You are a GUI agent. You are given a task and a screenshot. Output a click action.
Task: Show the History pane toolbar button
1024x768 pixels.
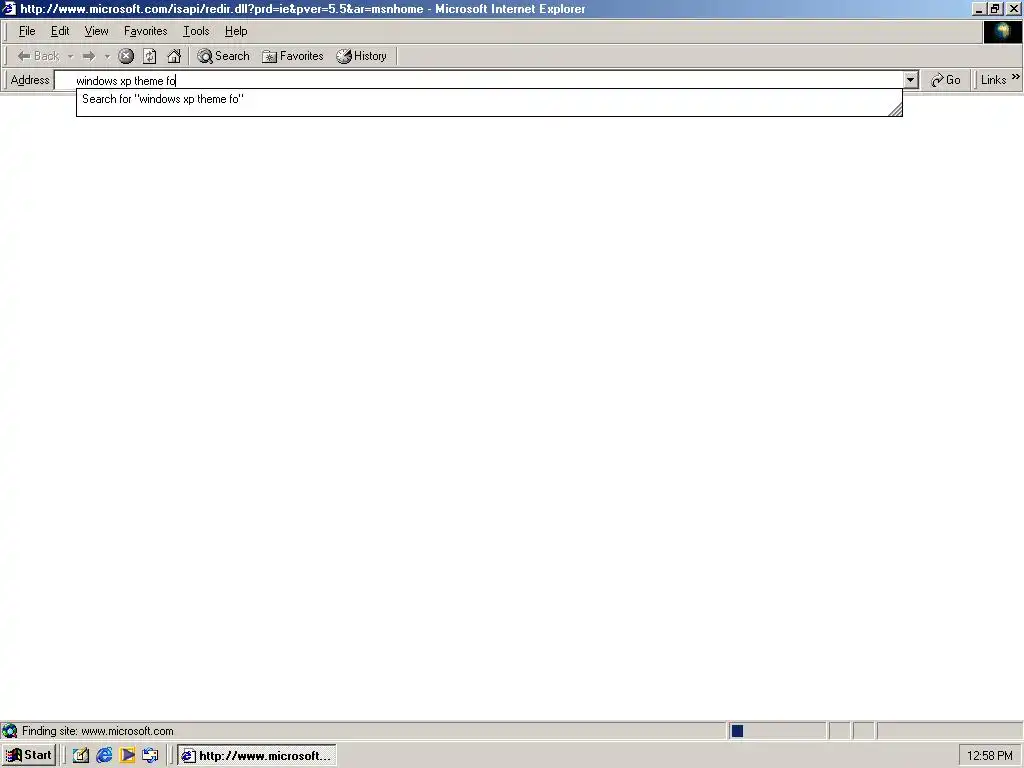click(362, 56)
